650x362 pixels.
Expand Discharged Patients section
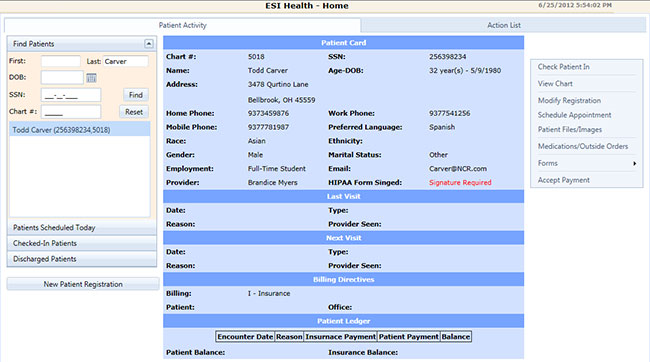(x=82, y=259)
